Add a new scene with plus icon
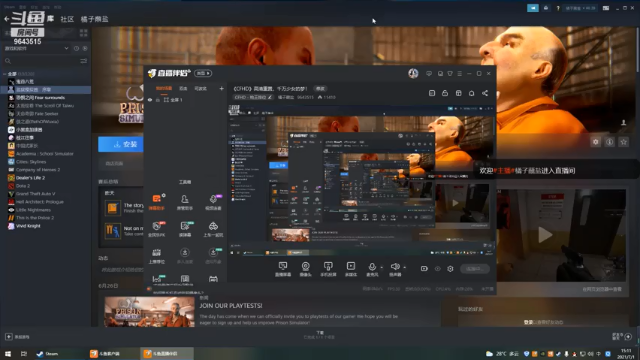This screenshot has height=360, width=640. click(221, 89)
